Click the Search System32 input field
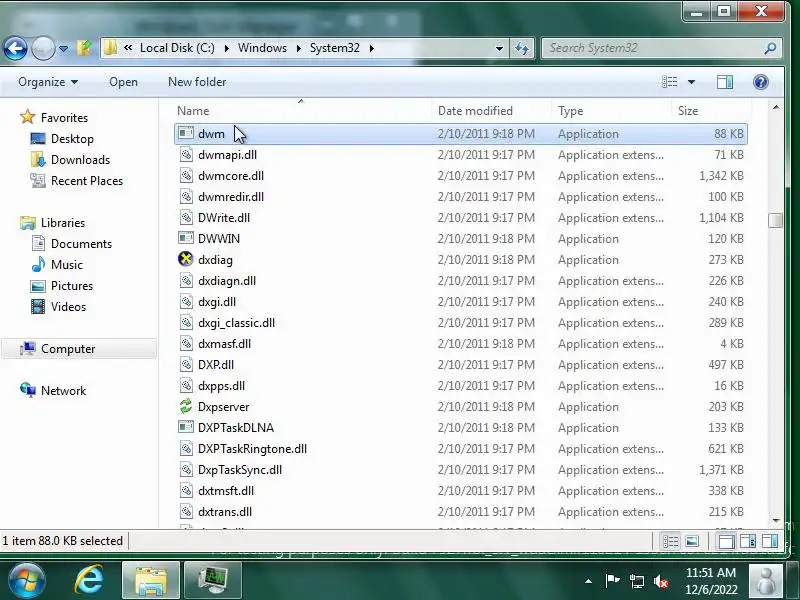Image resolution: width=800 pixels, height=600 pixels. tap(653, 48)
